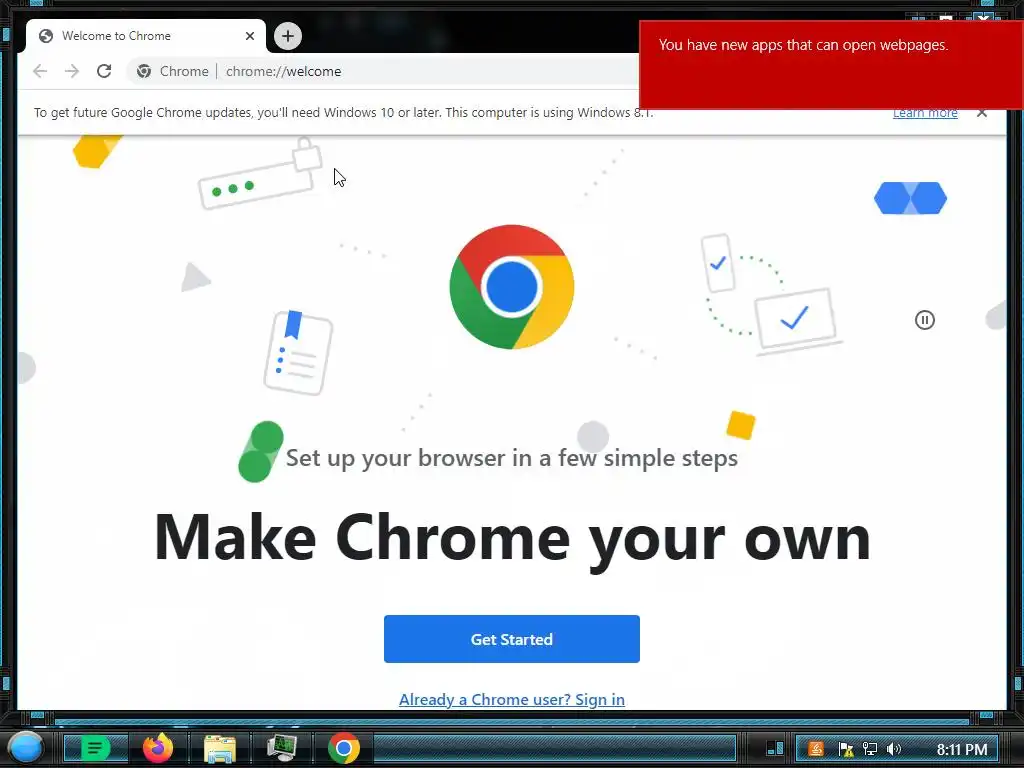Open the volume control in the system tray
The image size is (1024, 768).
(894, 749)
